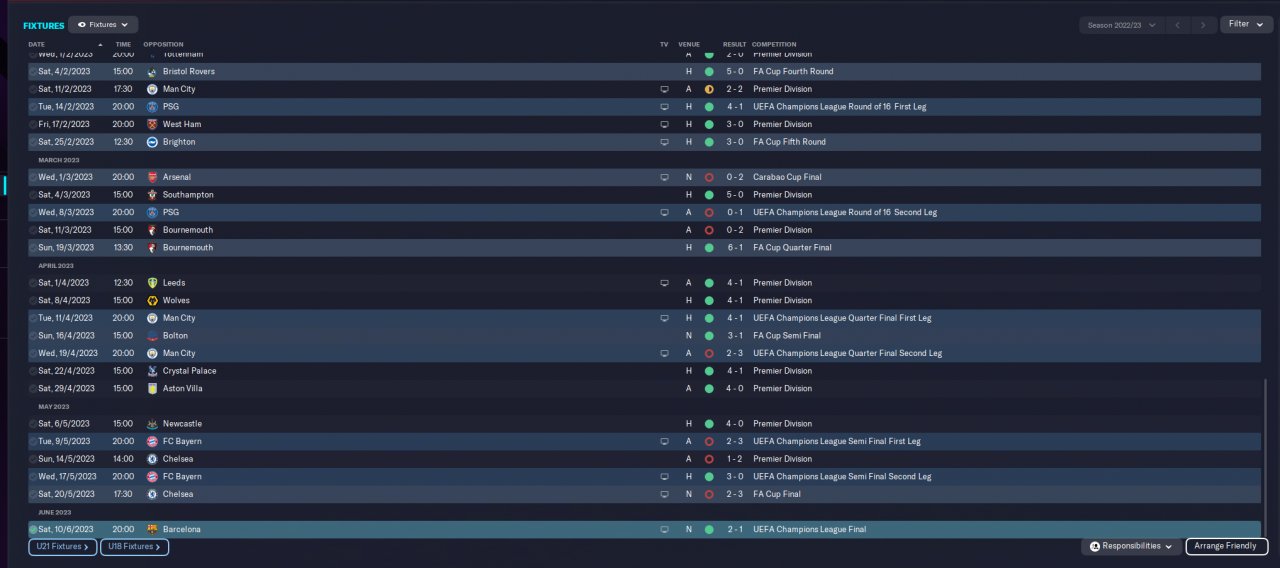Sort by the OPPOSITION column header
1280x568 pixels.
pos(163,44)
